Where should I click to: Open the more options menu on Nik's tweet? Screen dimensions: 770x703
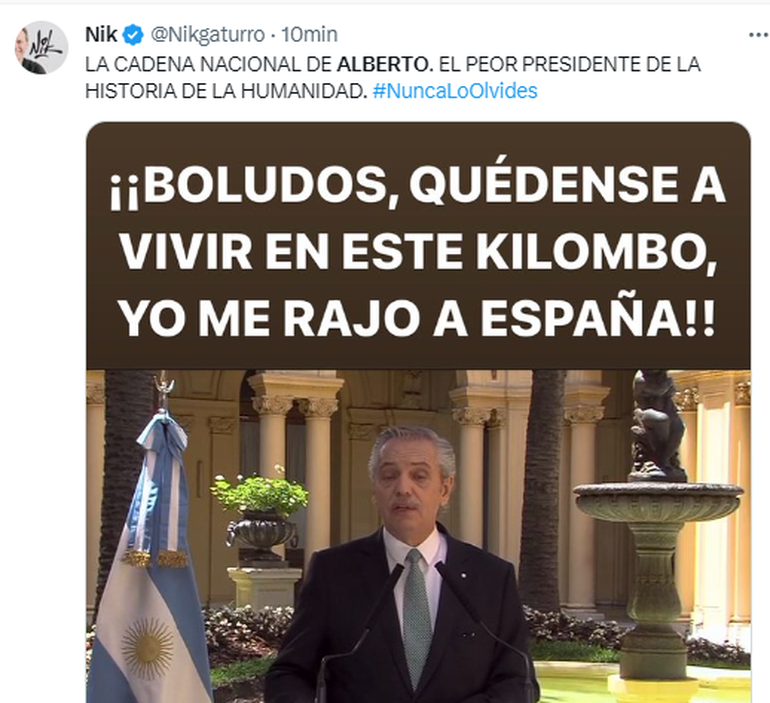758,35
